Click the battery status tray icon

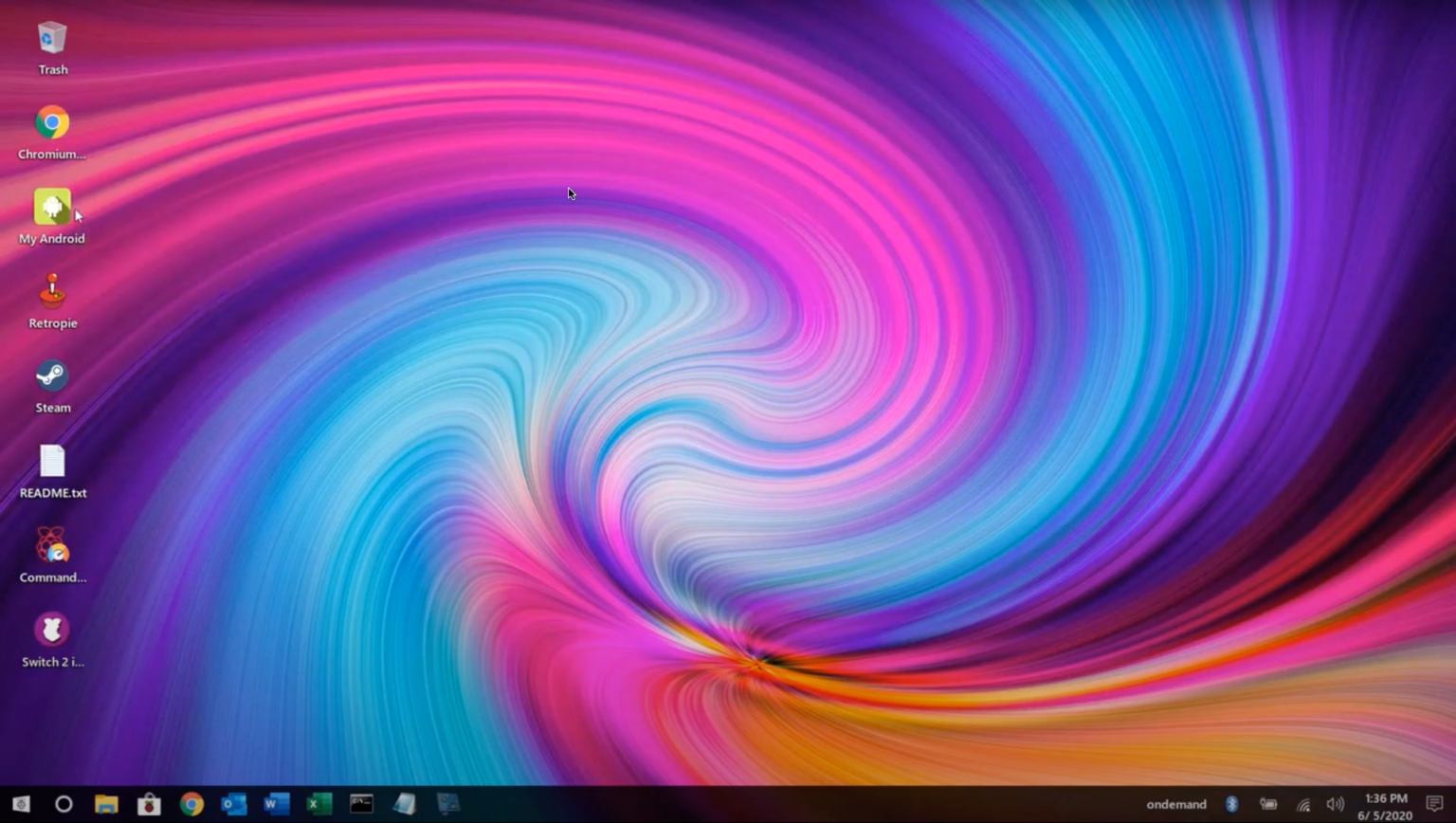pyautogui.click(x=1268, y=804)
